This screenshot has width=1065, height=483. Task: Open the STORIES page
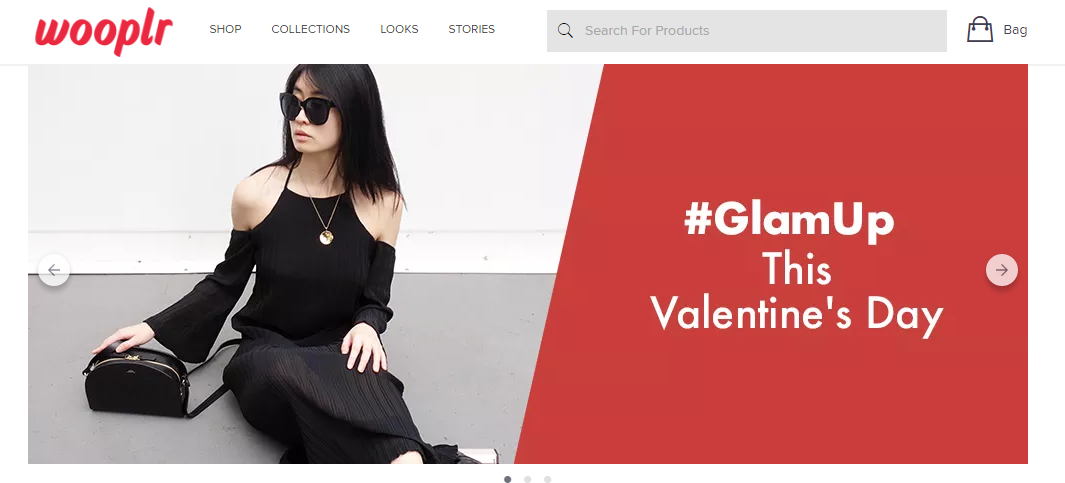[471, 29]
